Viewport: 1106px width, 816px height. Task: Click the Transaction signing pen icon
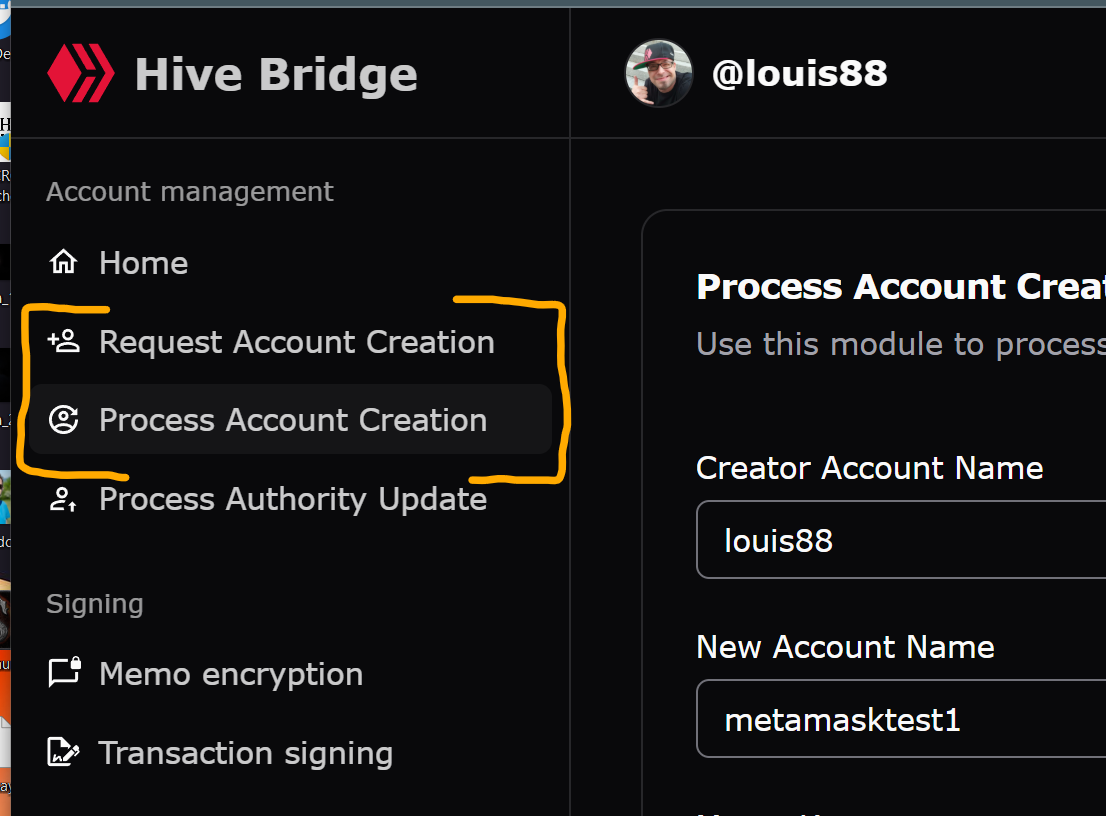click(63, 752)
